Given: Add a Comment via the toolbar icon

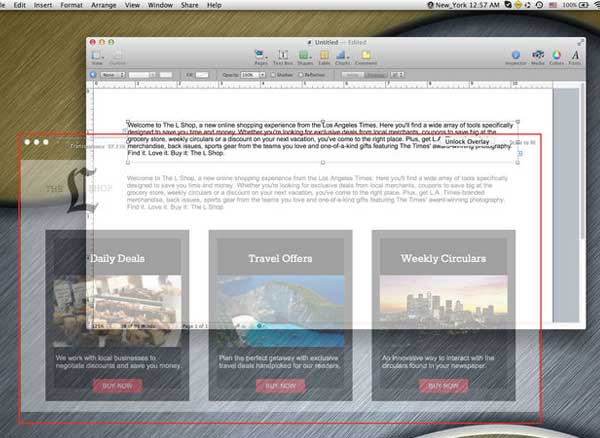Looking at the screenshot, I should coord(366,57).
